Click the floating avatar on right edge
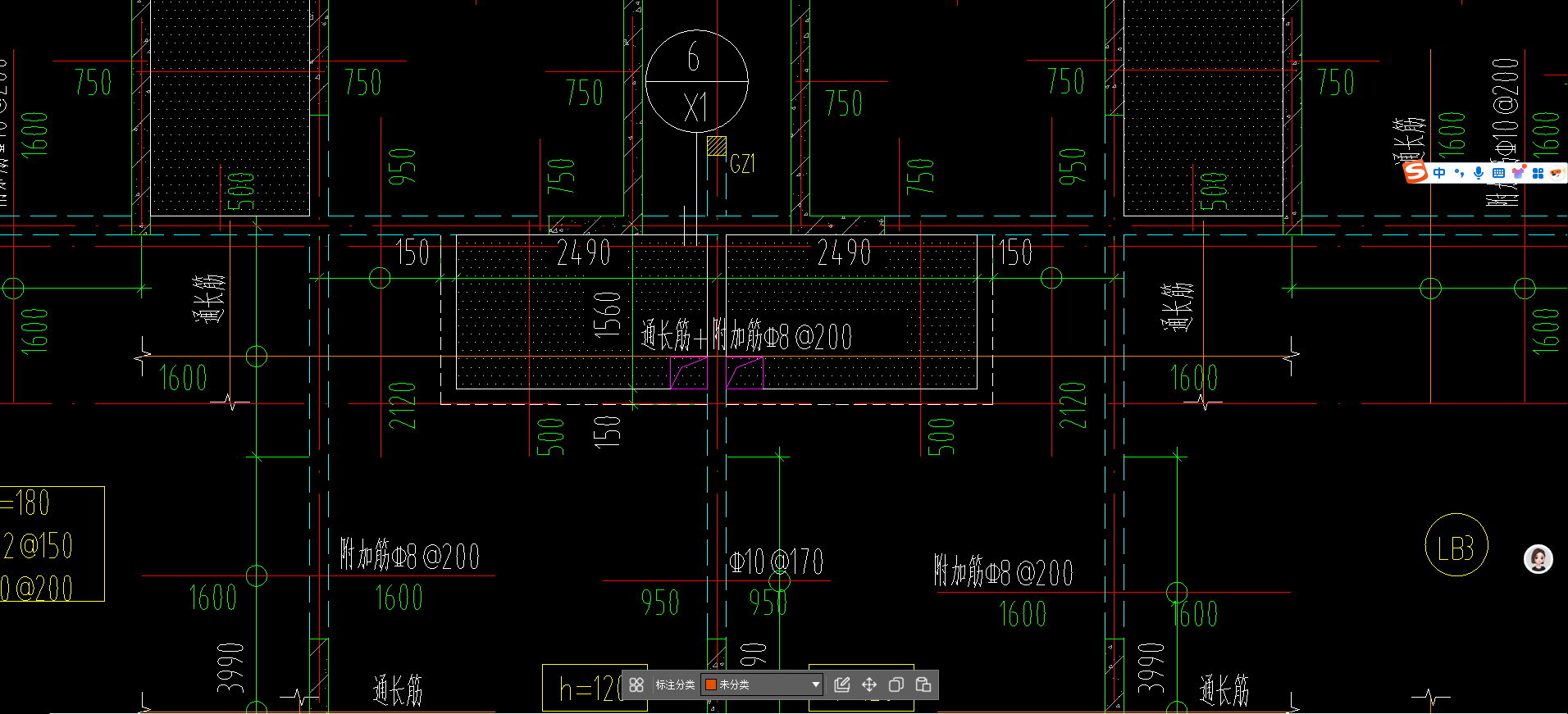 1538,559
